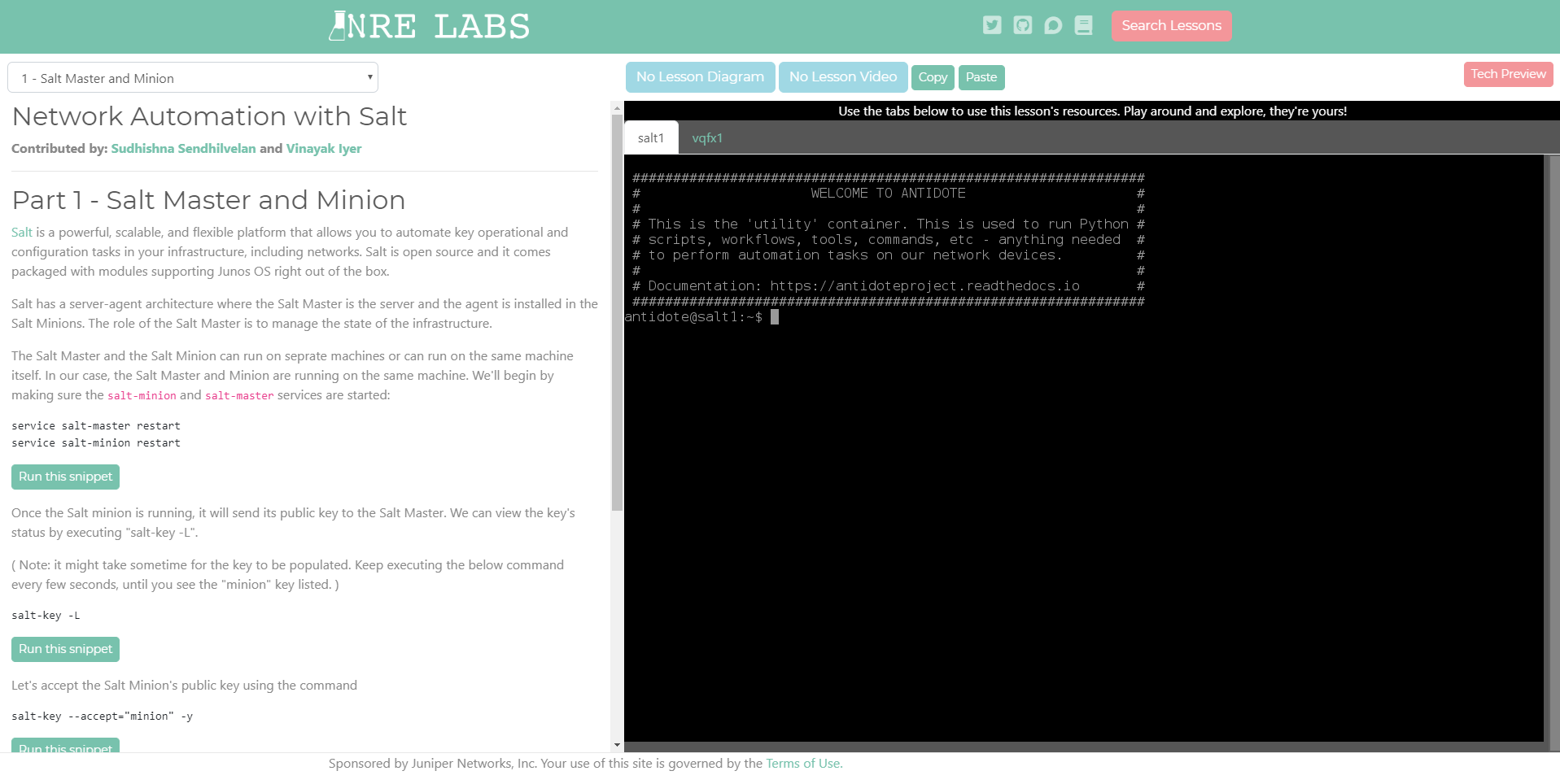Click the No Lesson Diagram button
Screen dimensions: 1560x784
700,77
